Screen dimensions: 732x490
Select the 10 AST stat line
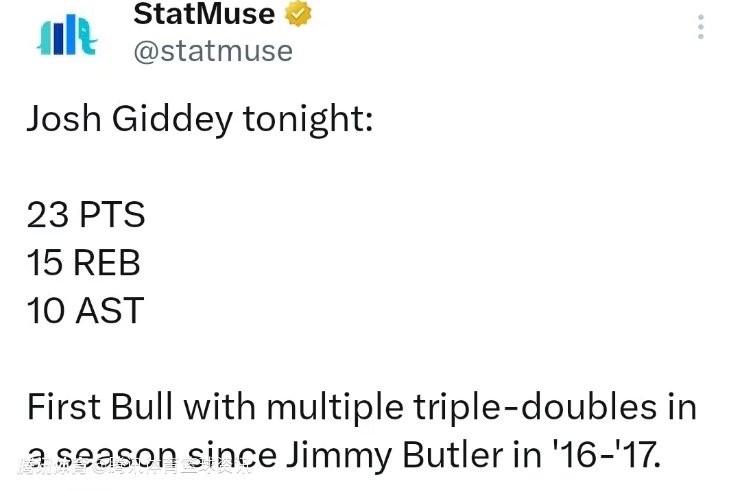(85, 311)
